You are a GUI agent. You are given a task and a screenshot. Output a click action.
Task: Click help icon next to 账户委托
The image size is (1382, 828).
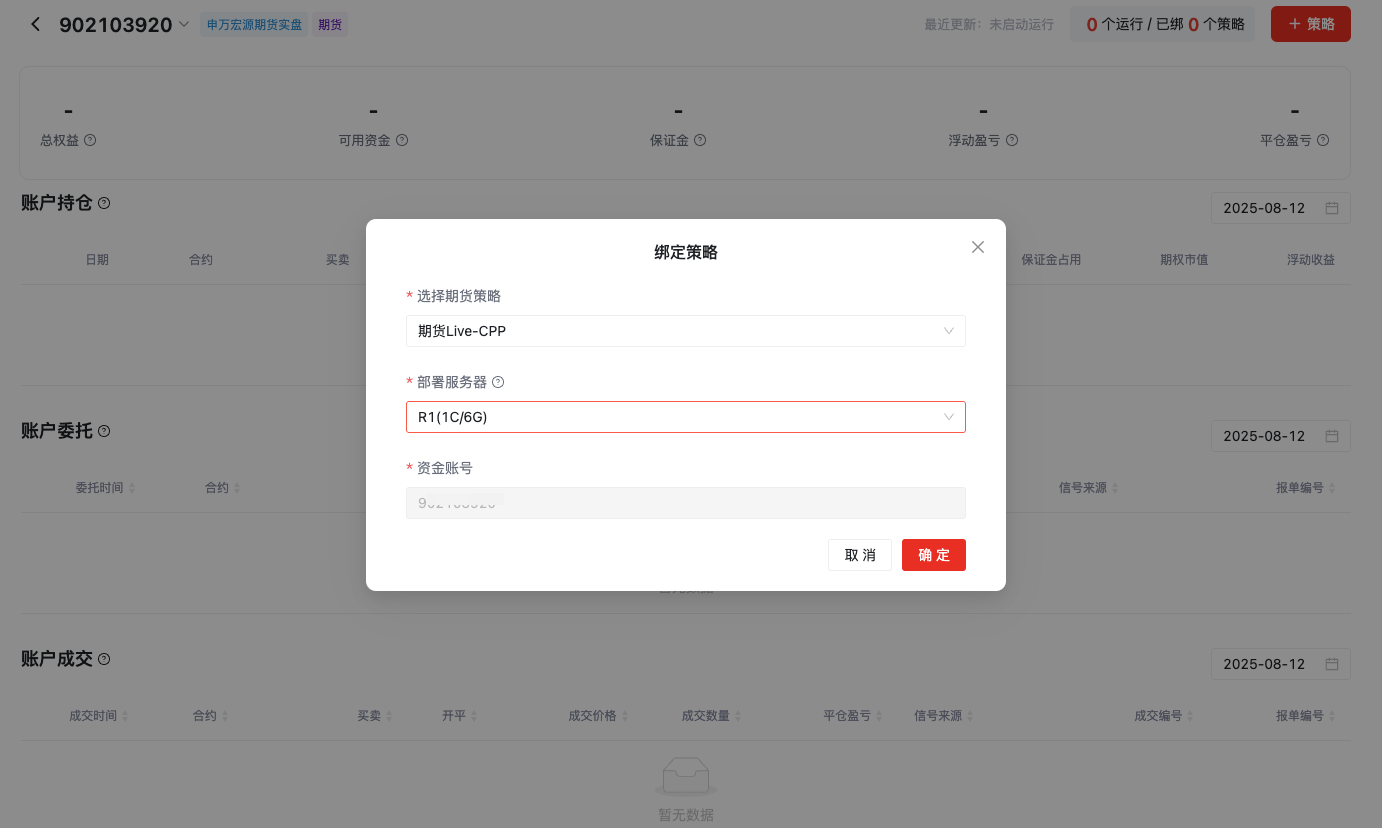(x=104, y=431)
